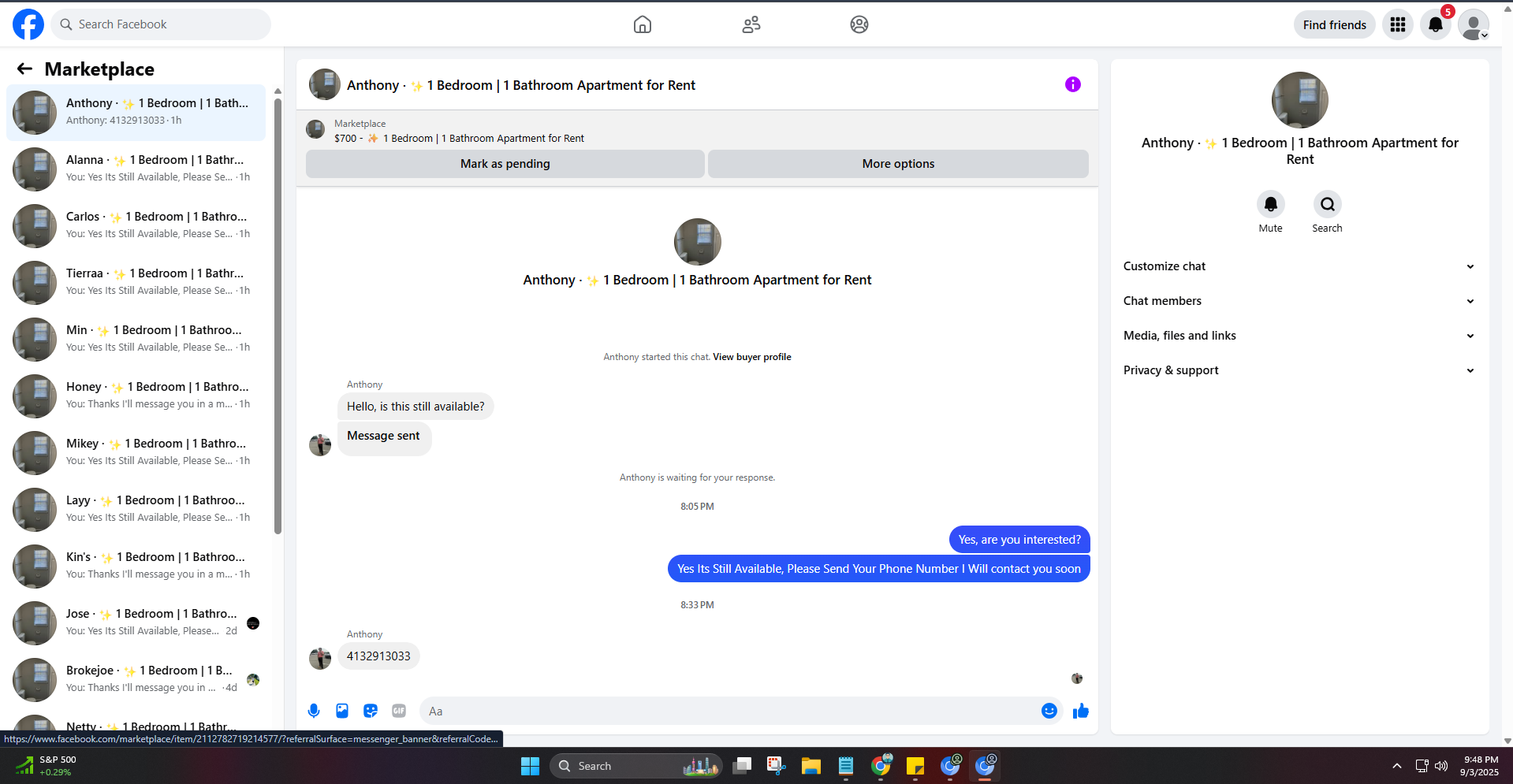Viewport: 1513px width, 784px height.
Task: Click the 'Message sent' bubble
Action: coord(384,438)
